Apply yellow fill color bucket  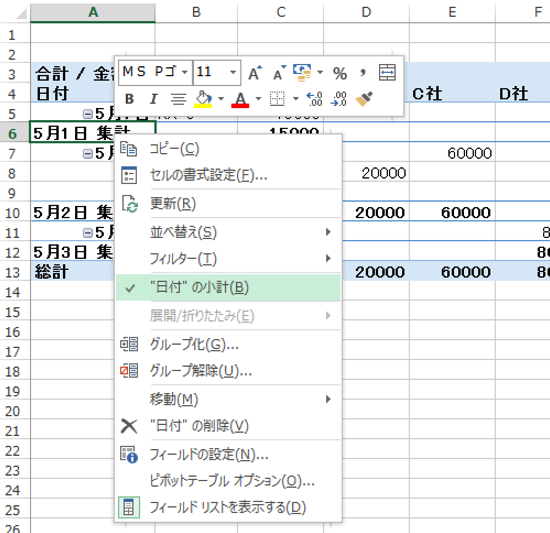203,99
